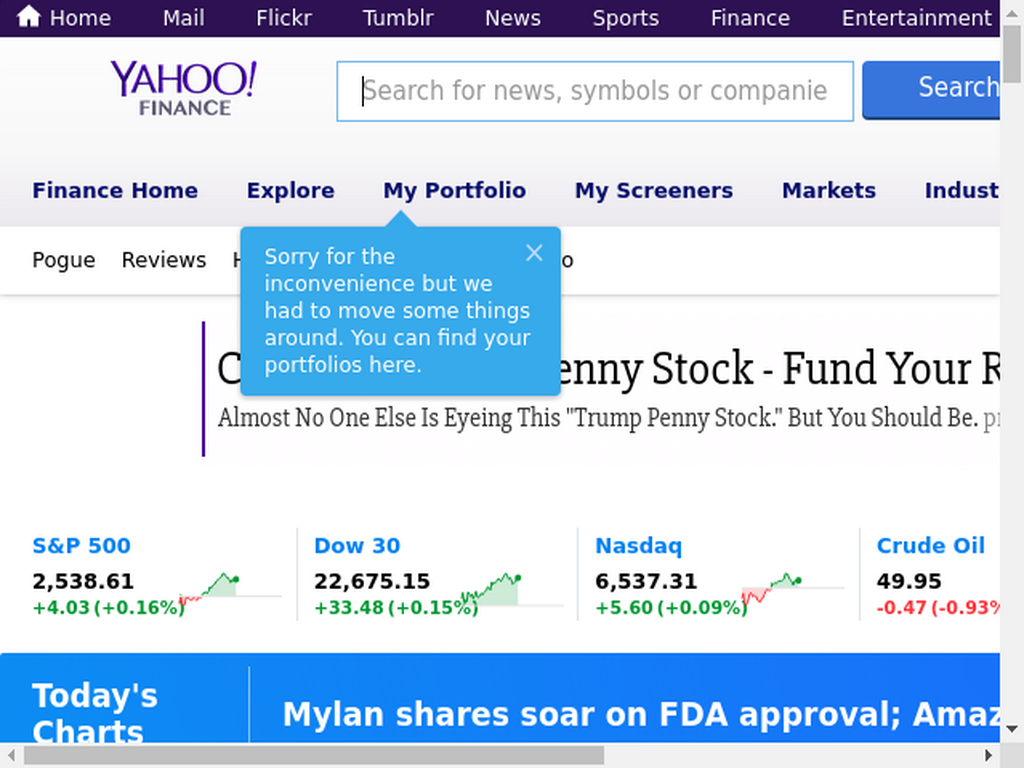Screen dimensions: 1024x768
Task: Select Explore in the navigation bar
Action: (x=291, y=190)
